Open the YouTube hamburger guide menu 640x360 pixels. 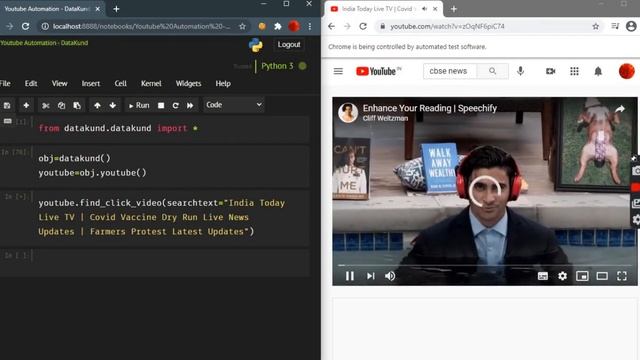pos(338,71)
